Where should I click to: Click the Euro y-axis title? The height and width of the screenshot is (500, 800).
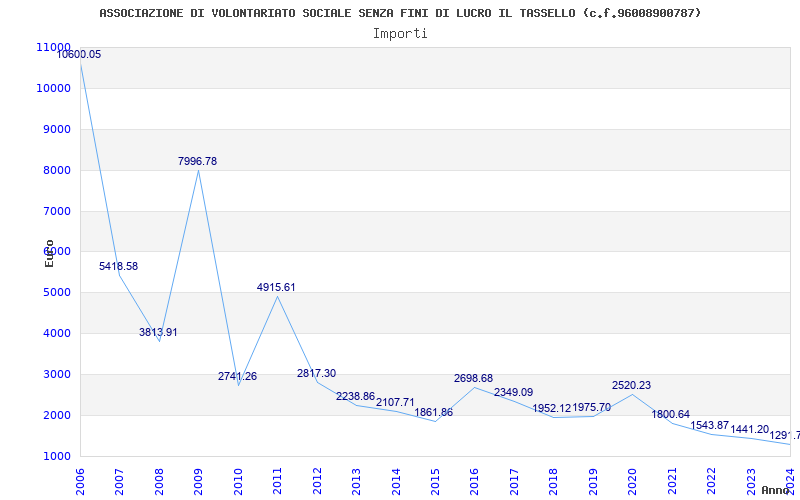(49, 254)
